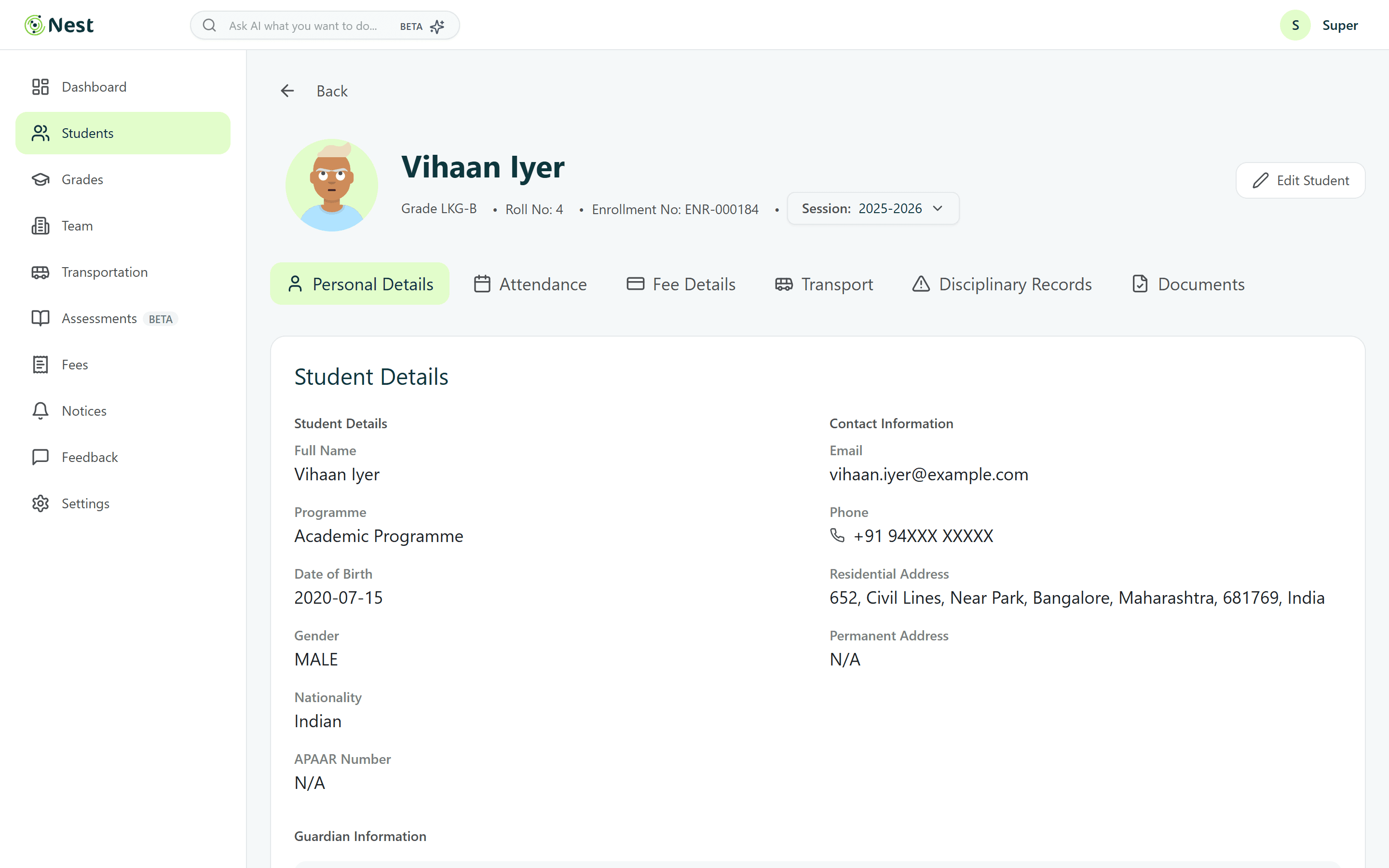Viewport: 1389px width, 868px height.
Task: Open Grades label in sidebar
Action: coord(82,180)
